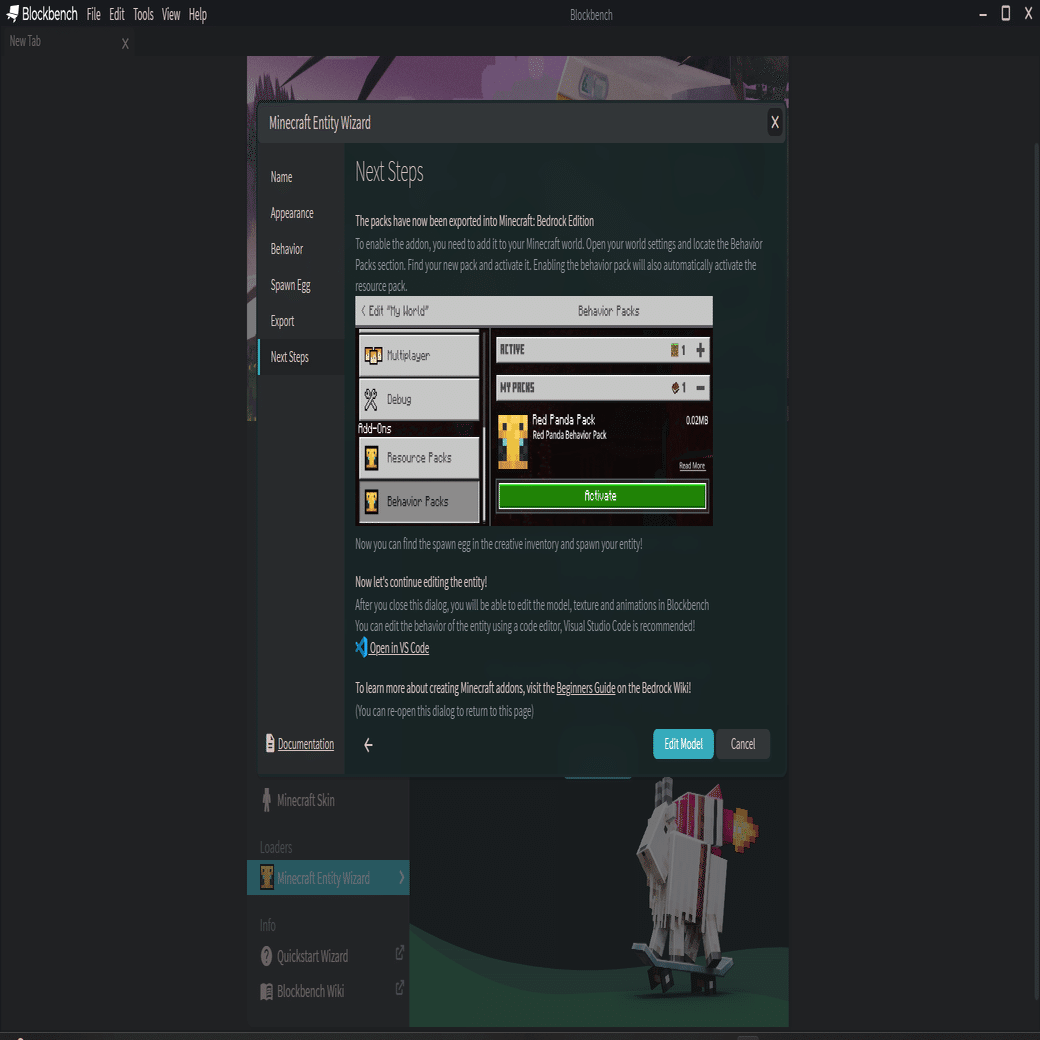
Task: Click the back arrow icon
Action: [368, 745]
